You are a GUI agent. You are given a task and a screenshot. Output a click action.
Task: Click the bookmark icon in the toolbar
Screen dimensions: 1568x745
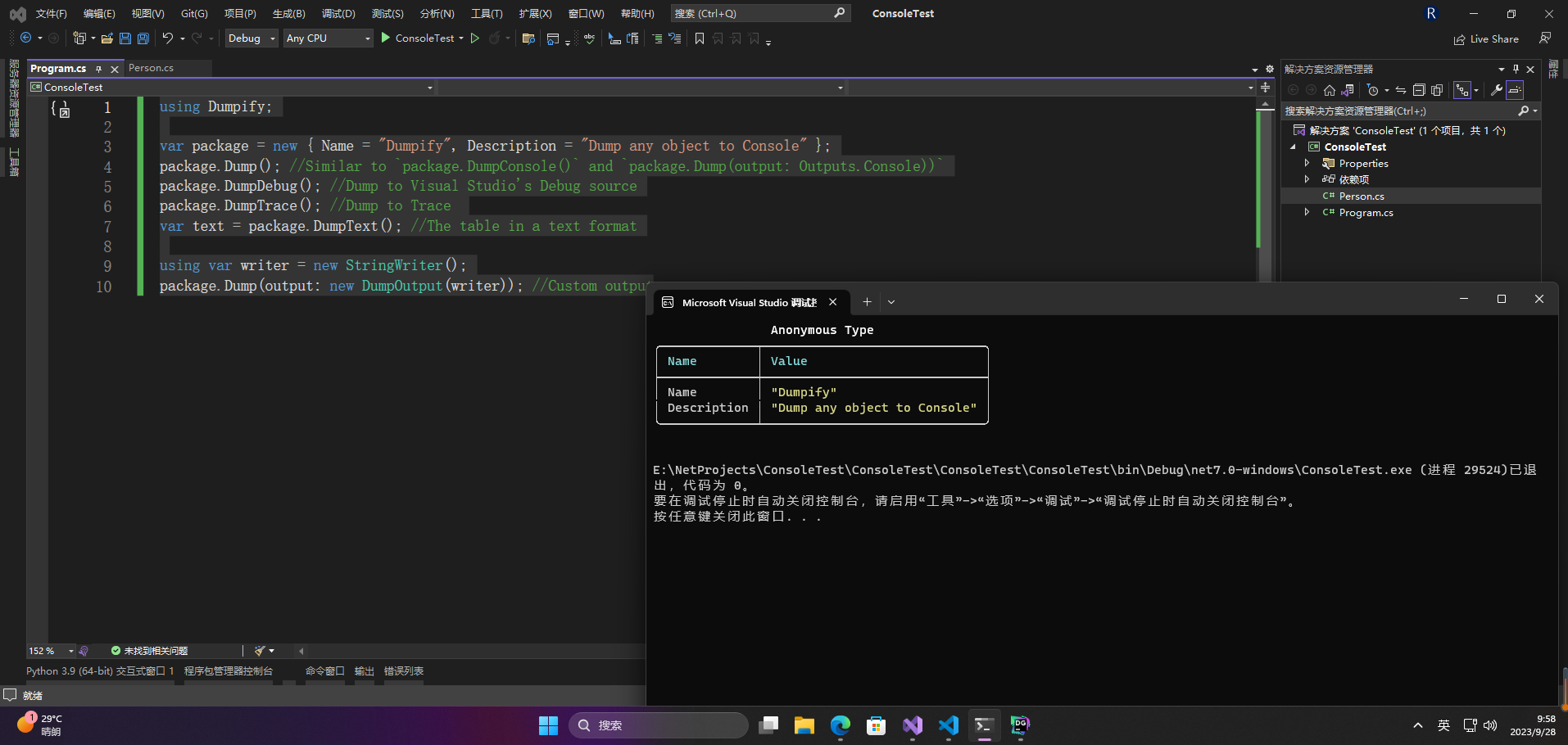(699, 38)
